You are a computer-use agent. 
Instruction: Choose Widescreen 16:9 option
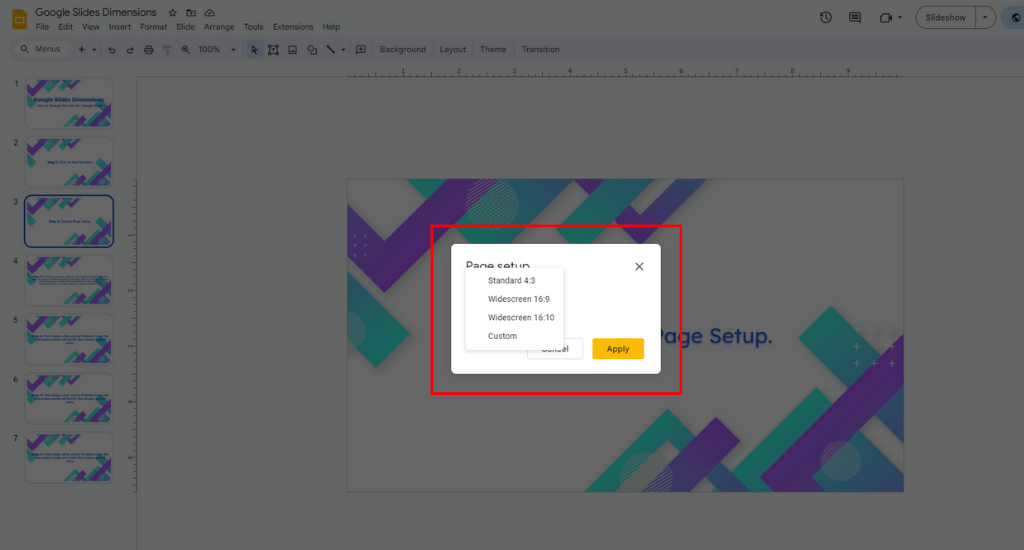[x=518, y=299]
